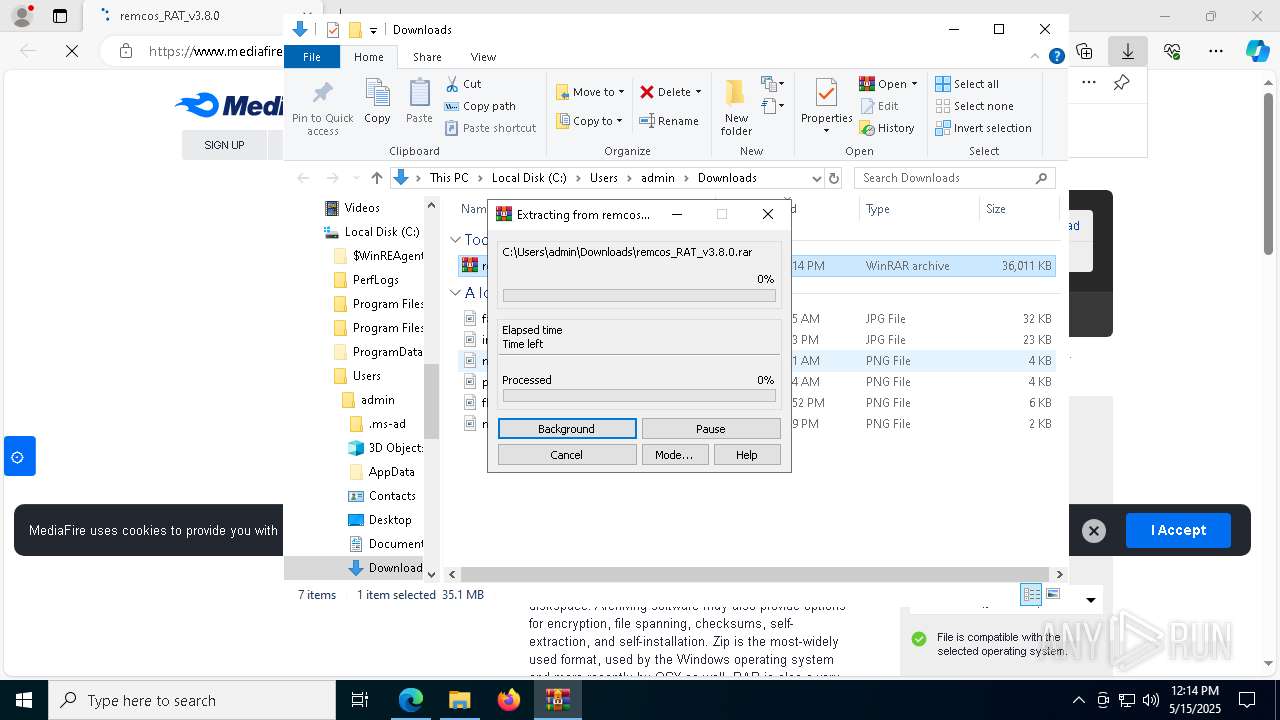
Task: Click I Accept on cookie banner
Action: pyautogui.click(x=1178, y=531)
